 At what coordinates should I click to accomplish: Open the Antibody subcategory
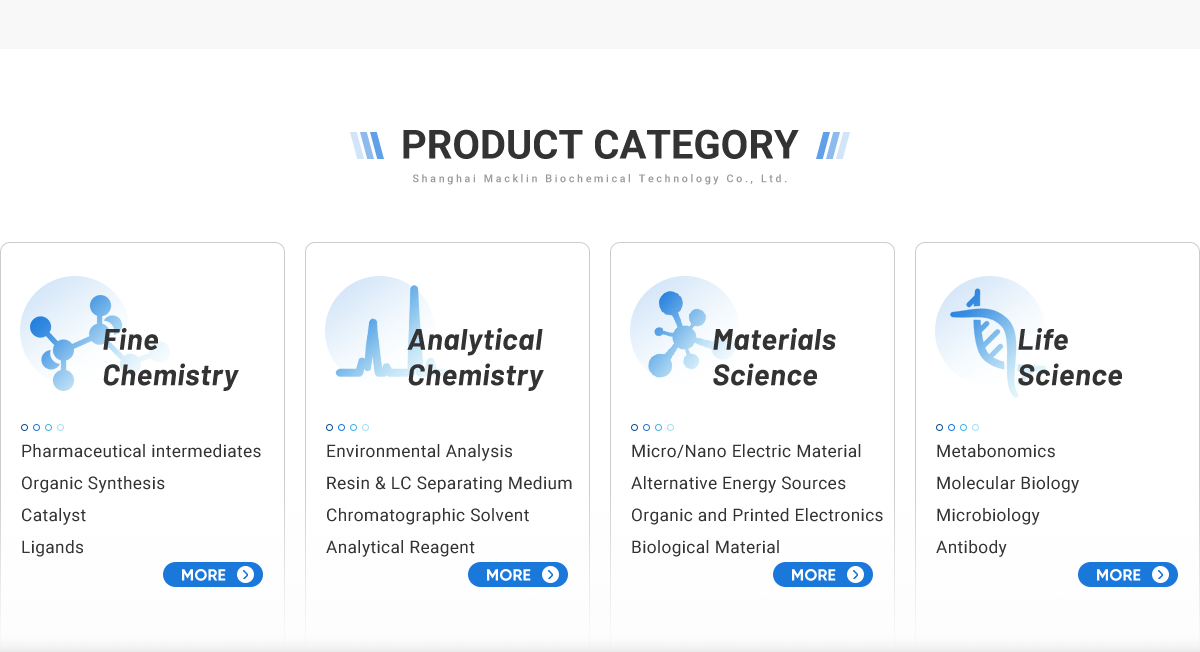tap(971, 548)
